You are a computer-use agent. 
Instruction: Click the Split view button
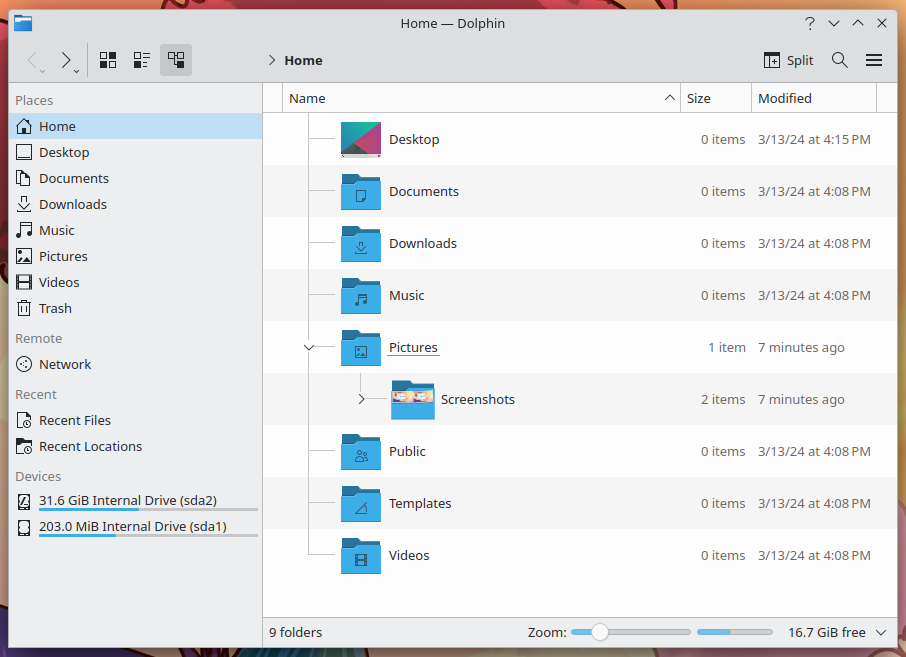[x=788, y=60]
